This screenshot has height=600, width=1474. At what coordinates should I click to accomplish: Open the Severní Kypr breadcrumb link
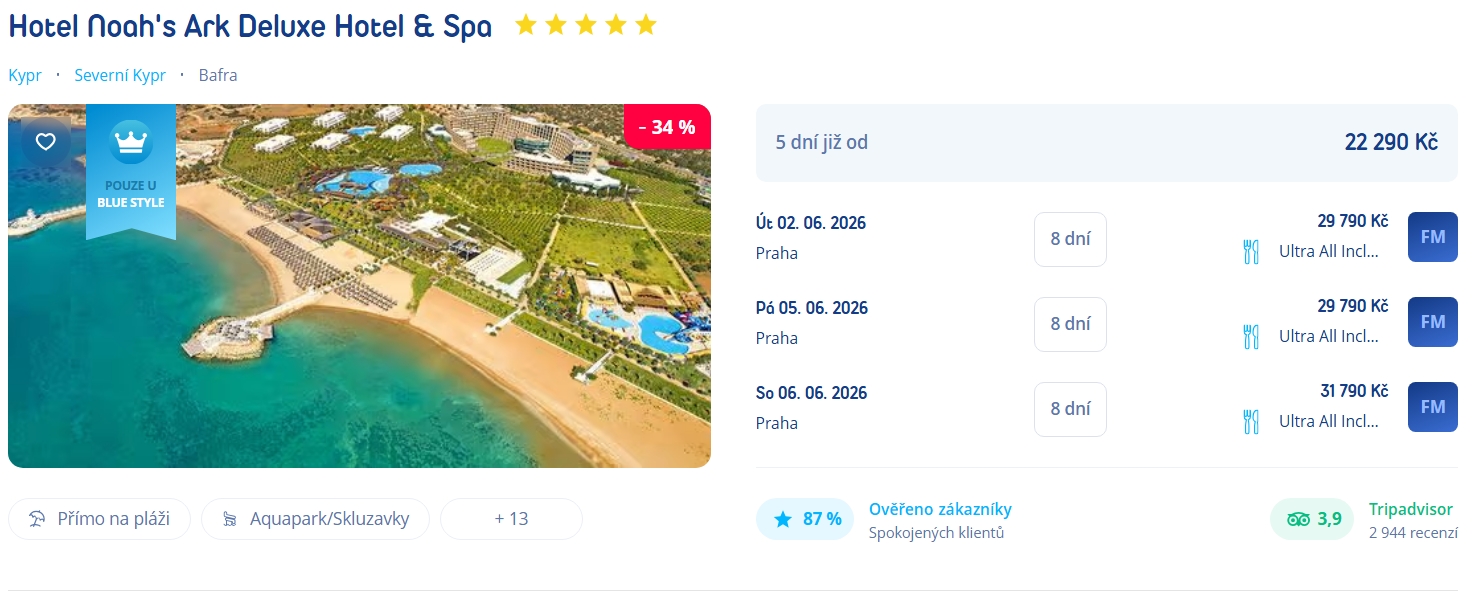120,75
